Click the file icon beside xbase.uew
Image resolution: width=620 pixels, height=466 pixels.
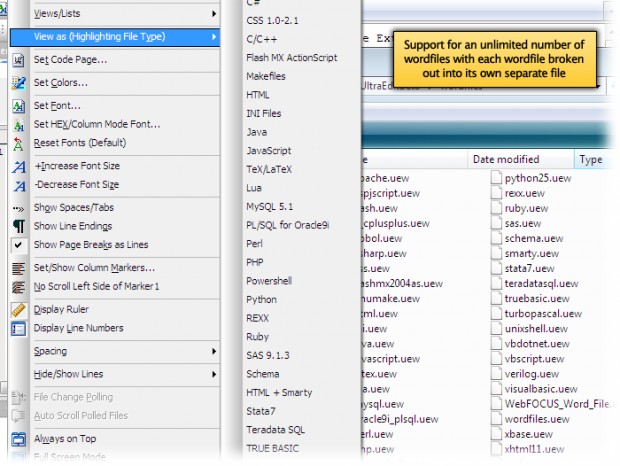coord(496,433)
